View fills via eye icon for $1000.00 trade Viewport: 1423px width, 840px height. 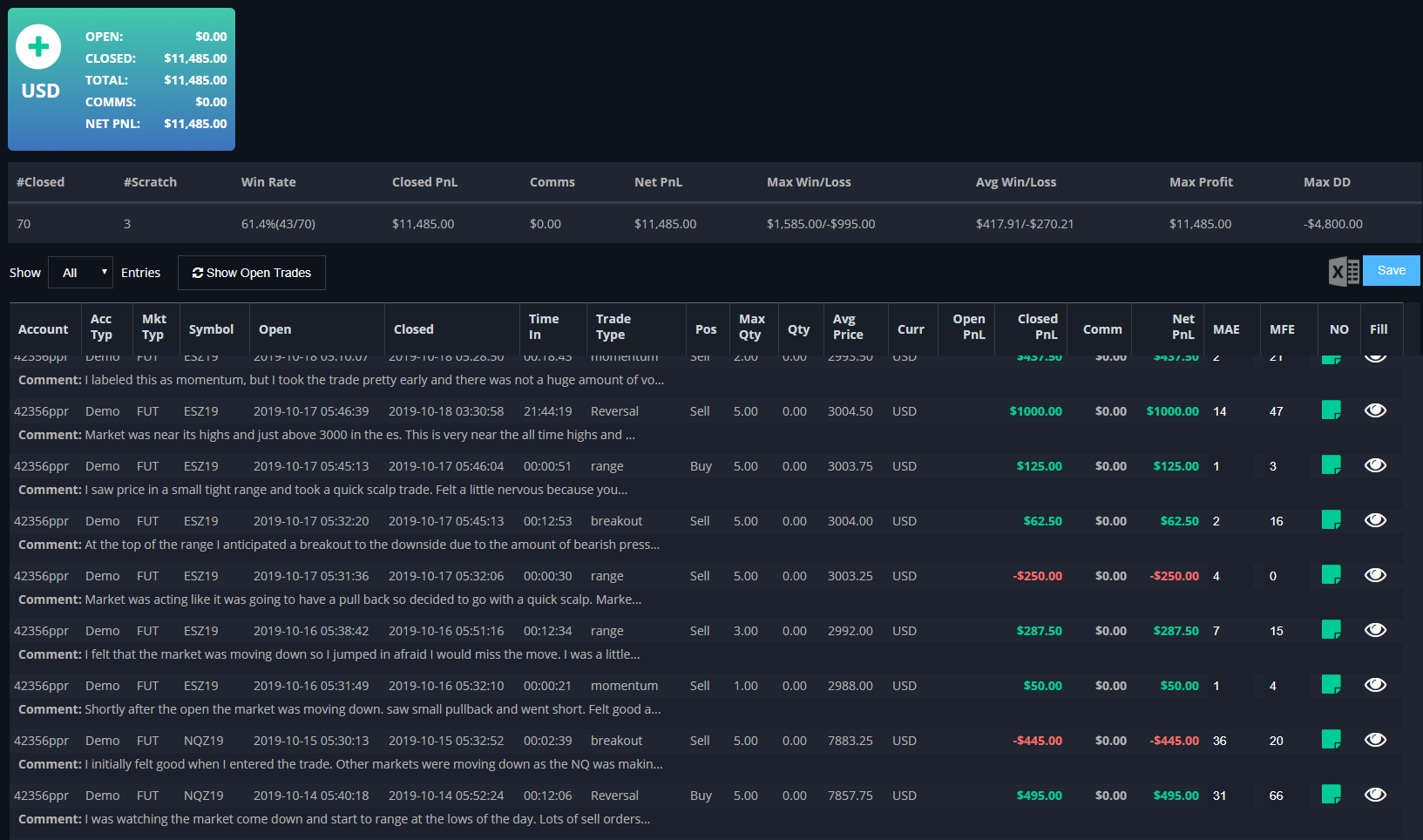click(x=1375, y=410)
